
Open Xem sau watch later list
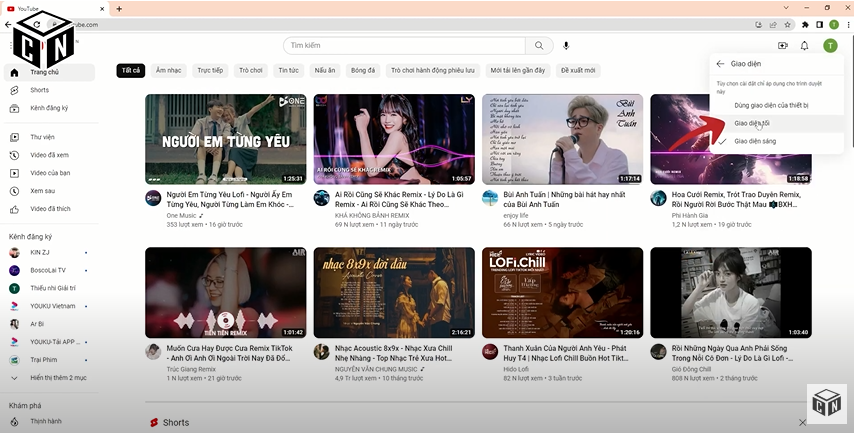click(42, 190)
